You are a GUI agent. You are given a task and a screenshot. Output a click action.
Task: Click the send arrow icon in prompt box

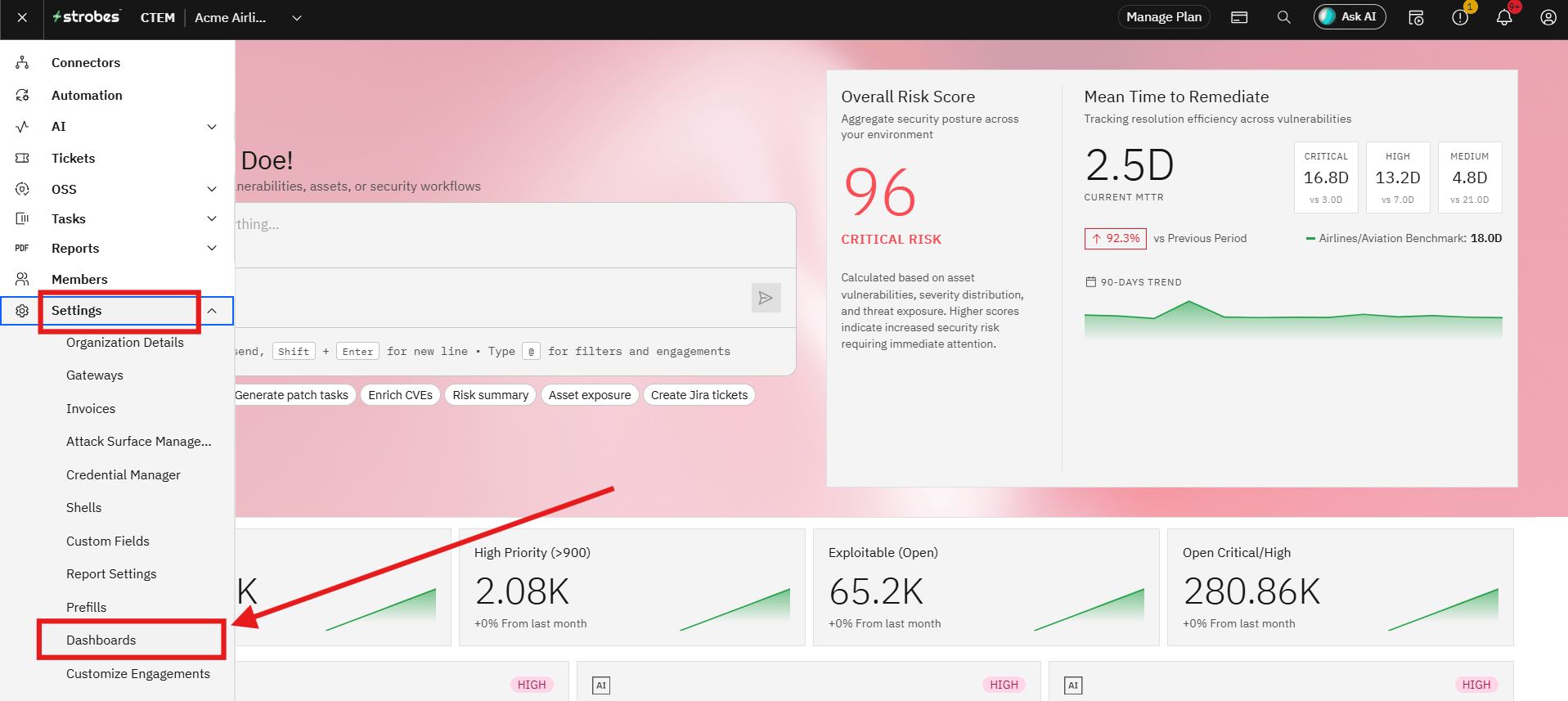pos(766,298)
